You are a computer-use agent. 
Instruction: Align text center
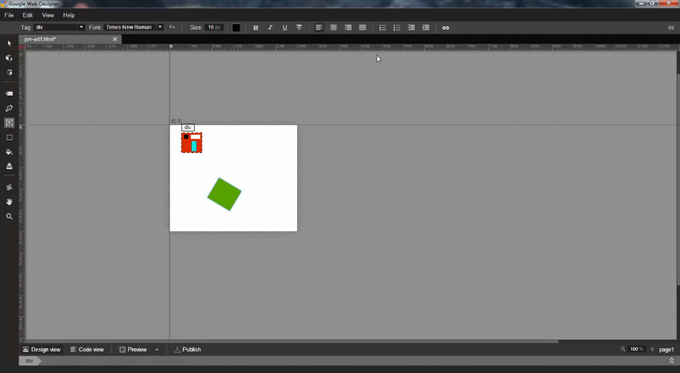pos(333,28)
